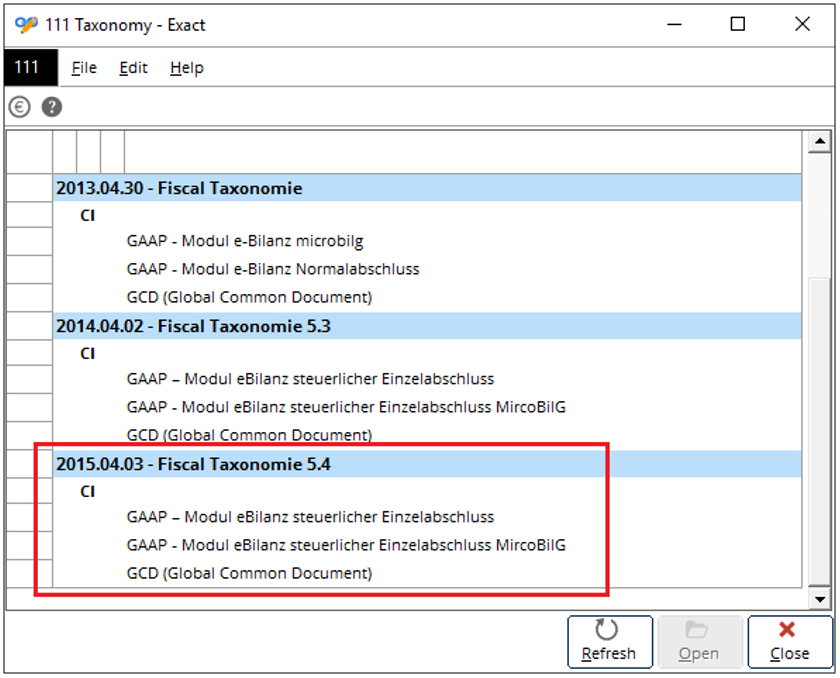Maximize the Taxonomy window
Viewport: 840px width, 678px height.
point(738,24)
